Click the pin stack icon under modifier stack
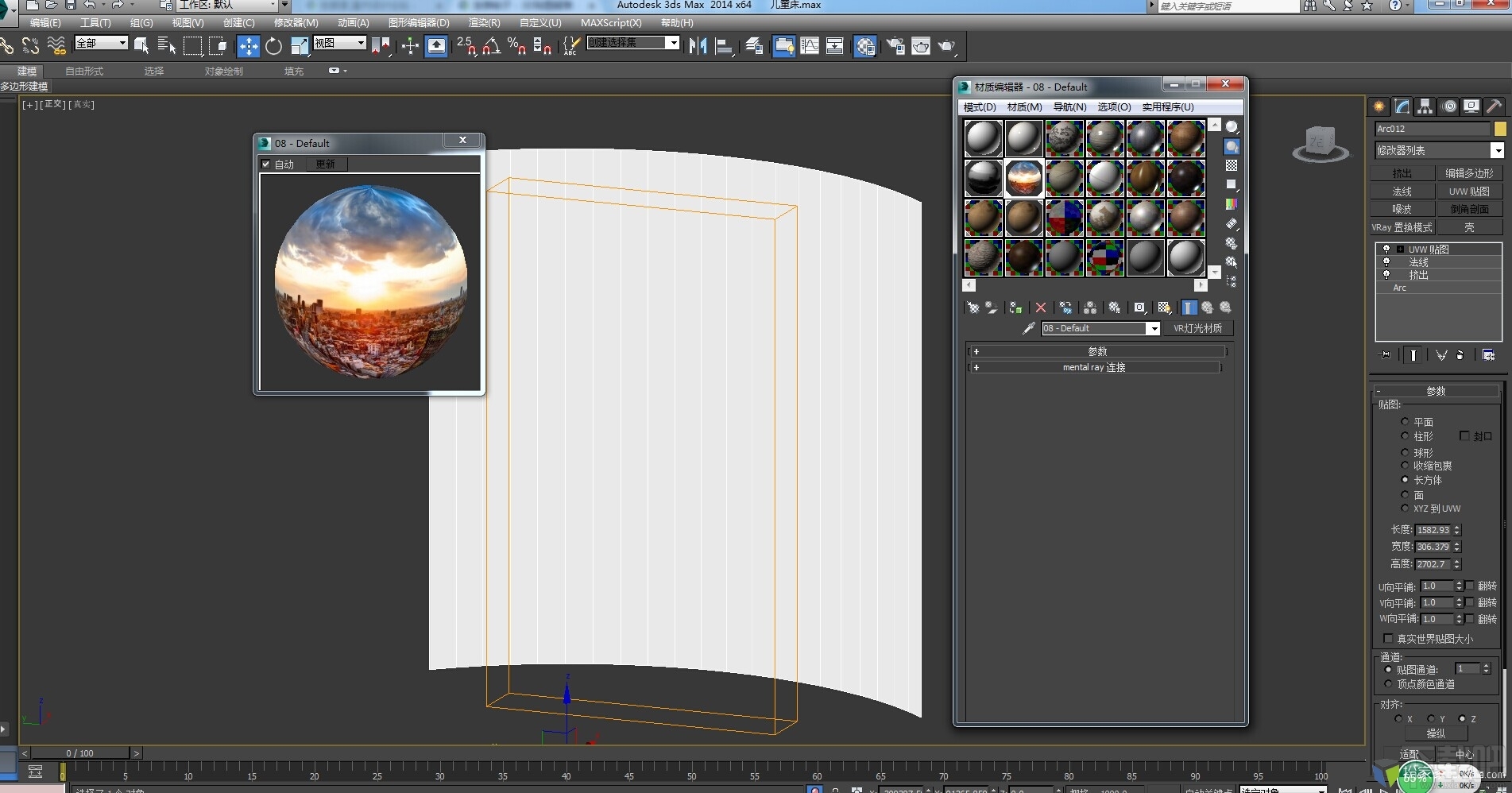This screenshot has height=793, width=1512. (1386, 355)
